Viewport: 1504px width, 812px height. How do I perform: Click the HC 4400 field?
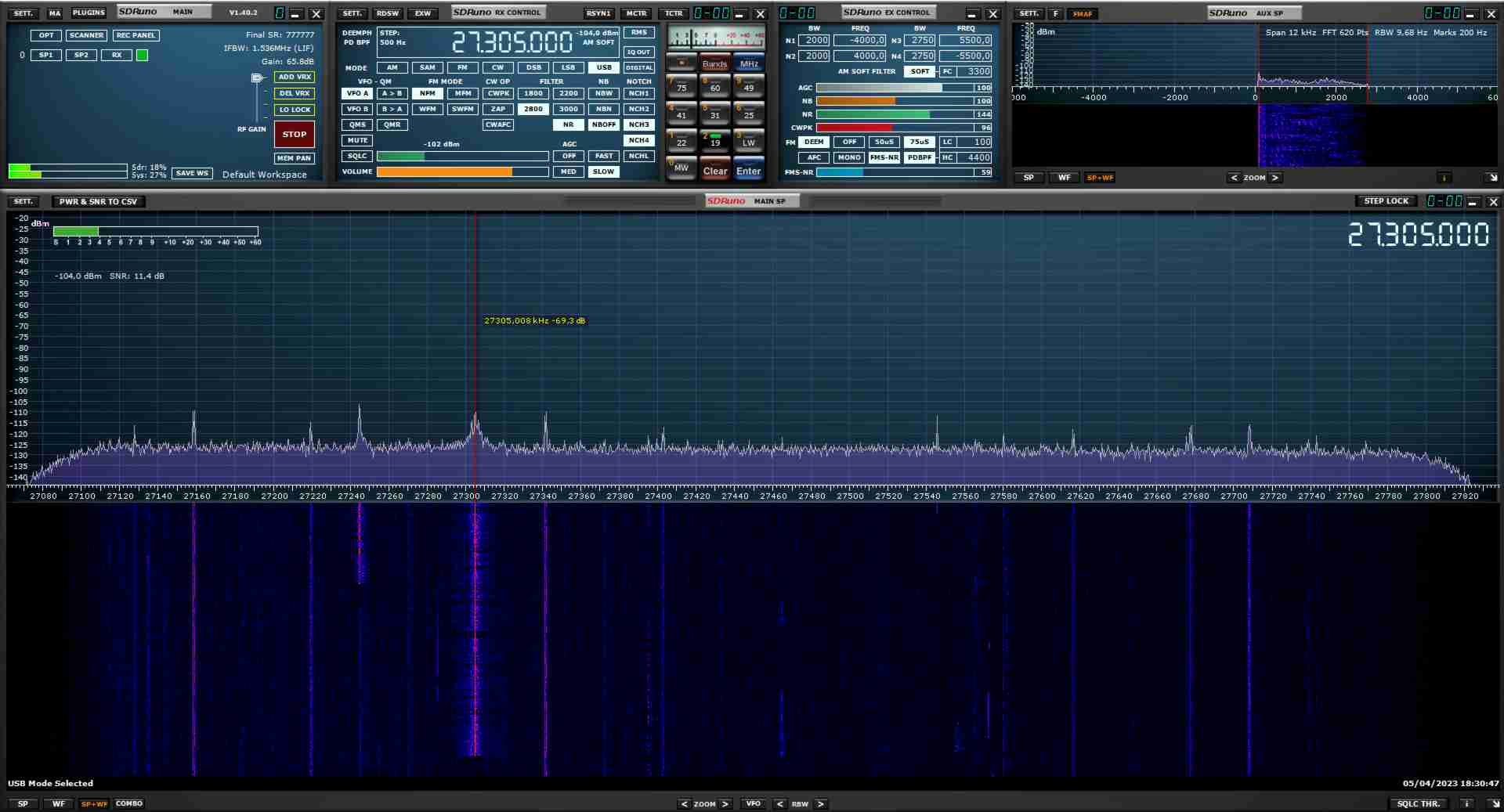pos(974,157)
